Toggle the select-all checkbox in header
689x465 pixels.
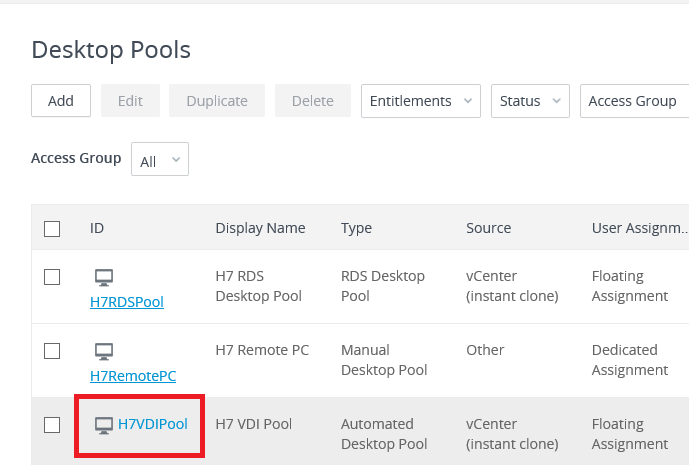tap(52, 229)
